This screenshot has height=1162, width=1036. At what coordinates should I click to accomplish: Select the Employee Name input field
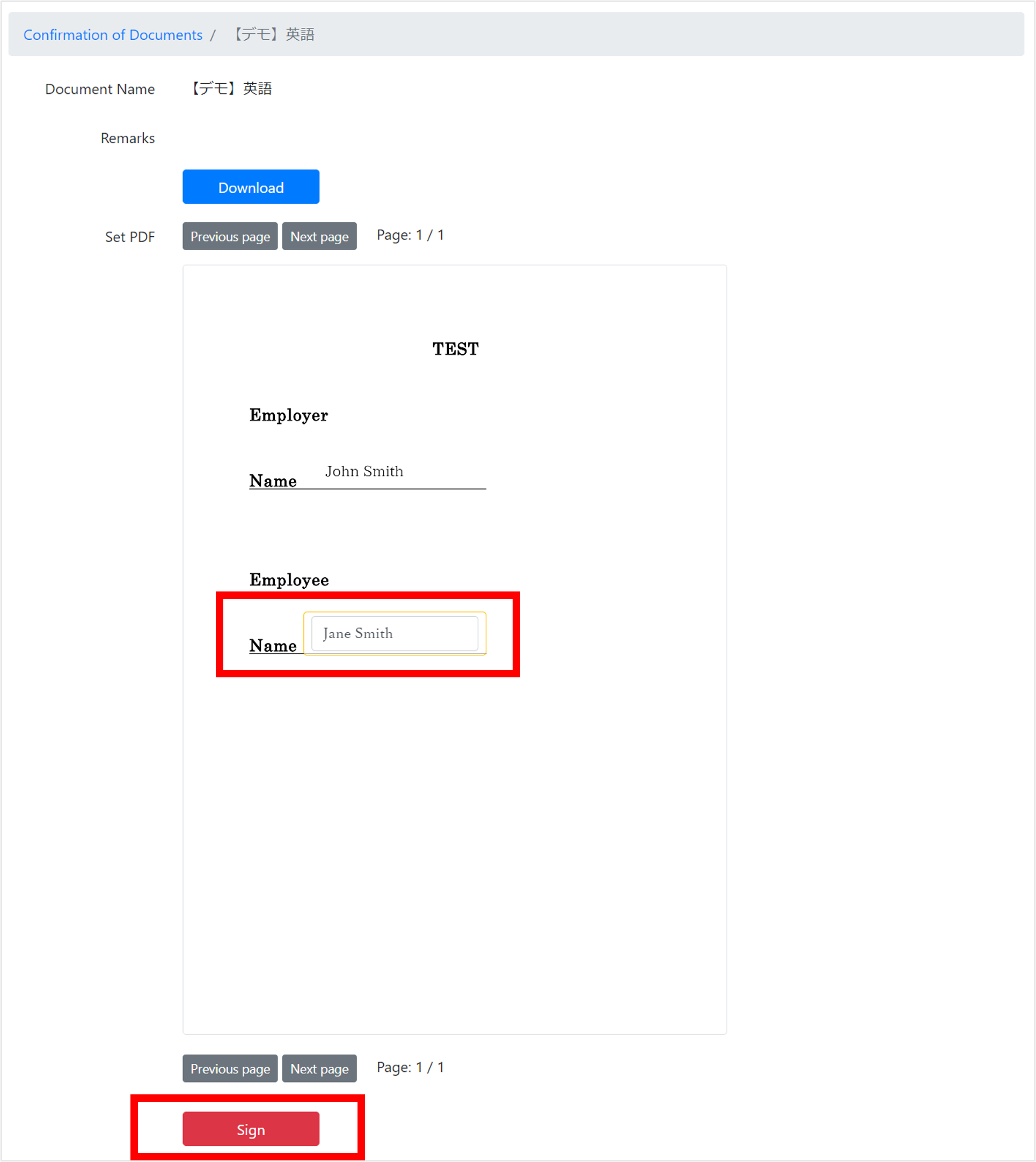[x=394, y=632]
